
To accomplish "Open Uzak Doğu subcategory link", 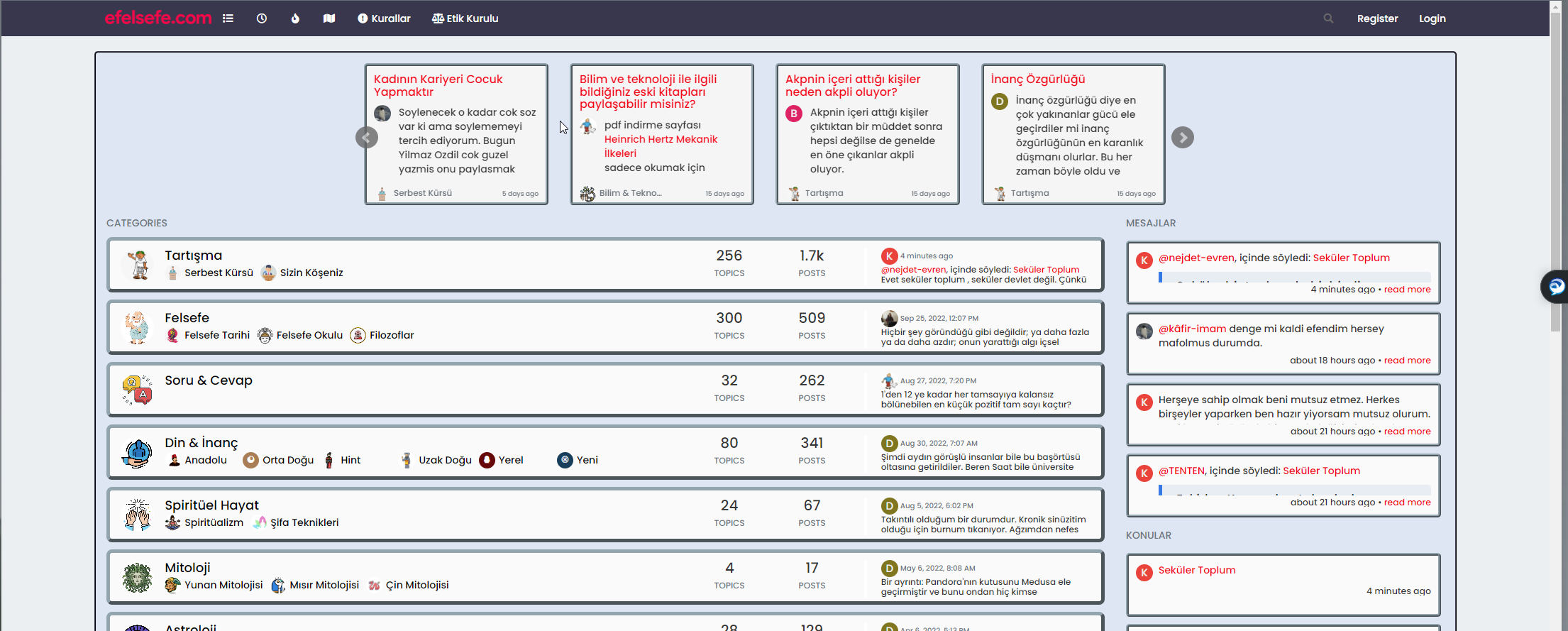I will tap(445, 460).
